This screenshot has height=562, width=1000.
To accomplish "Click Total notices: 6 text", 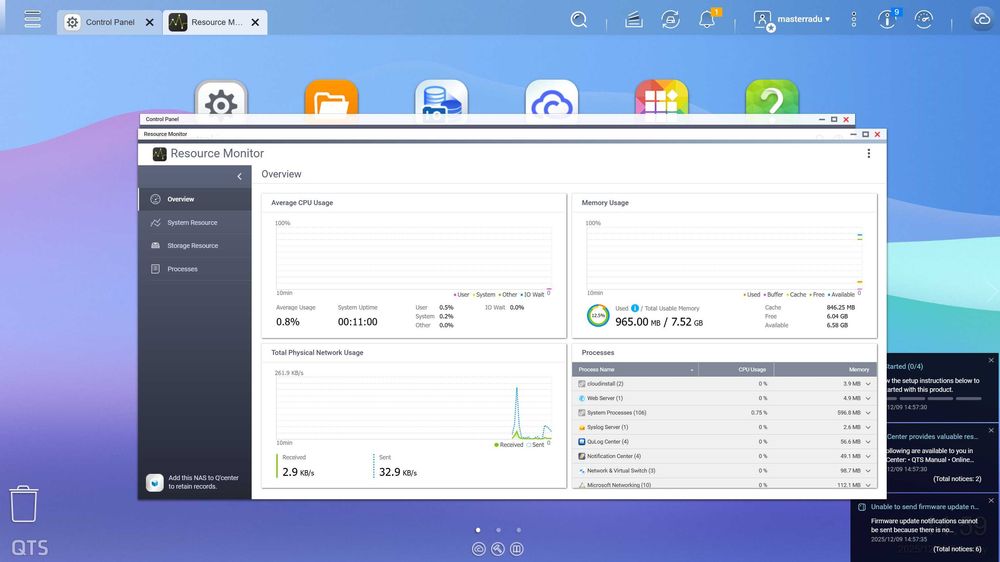I will click(x=957, y=549).
